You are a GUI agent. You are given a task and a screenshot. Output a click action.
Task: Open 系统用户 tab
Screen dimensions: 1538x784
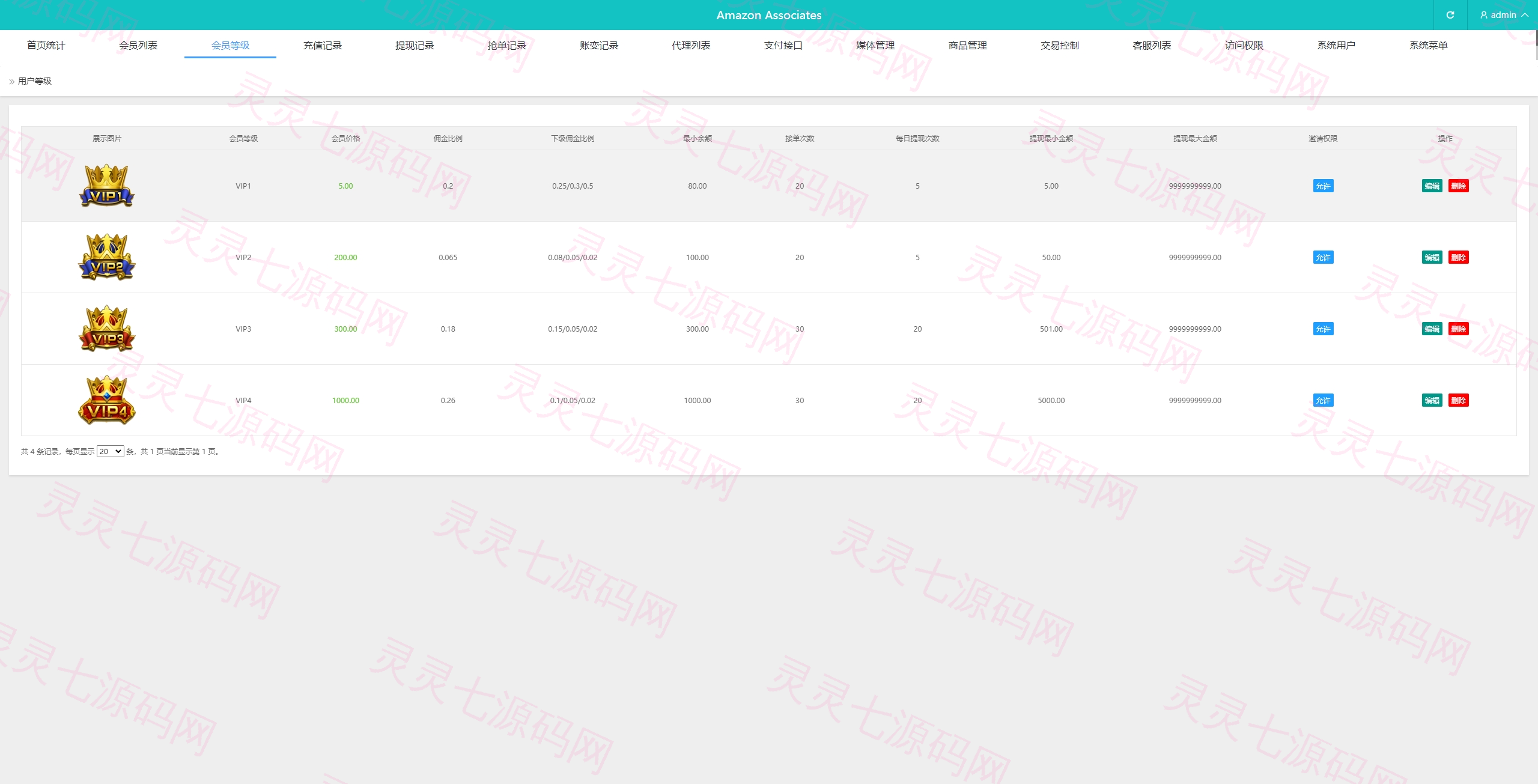point(1336,45)
